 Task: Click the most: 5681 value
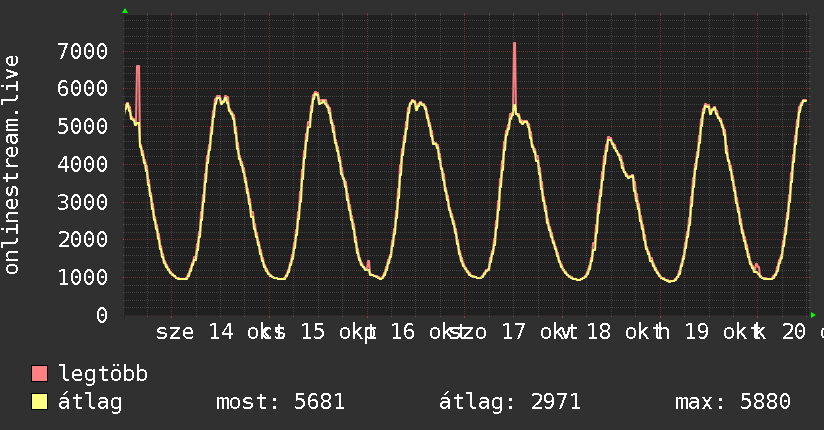coord(281,402)
